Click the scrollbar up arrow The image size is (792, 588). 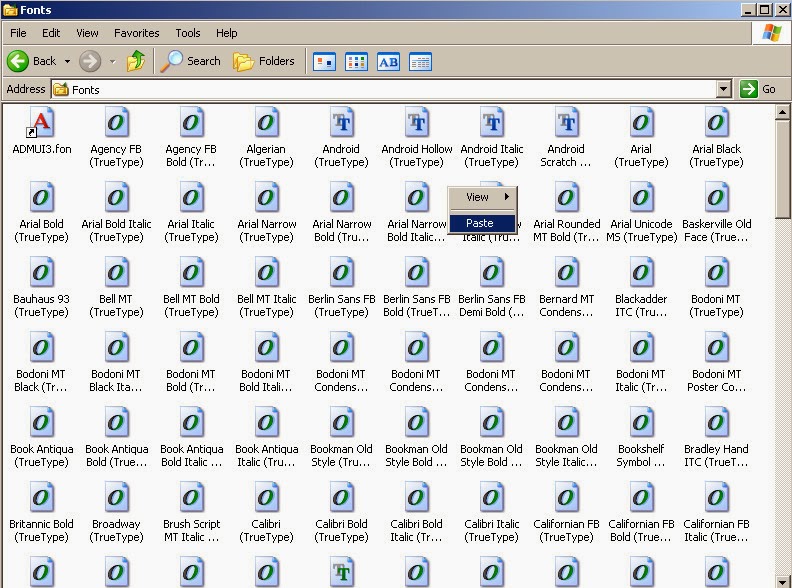pyautogui.click(x=782, y=112)
